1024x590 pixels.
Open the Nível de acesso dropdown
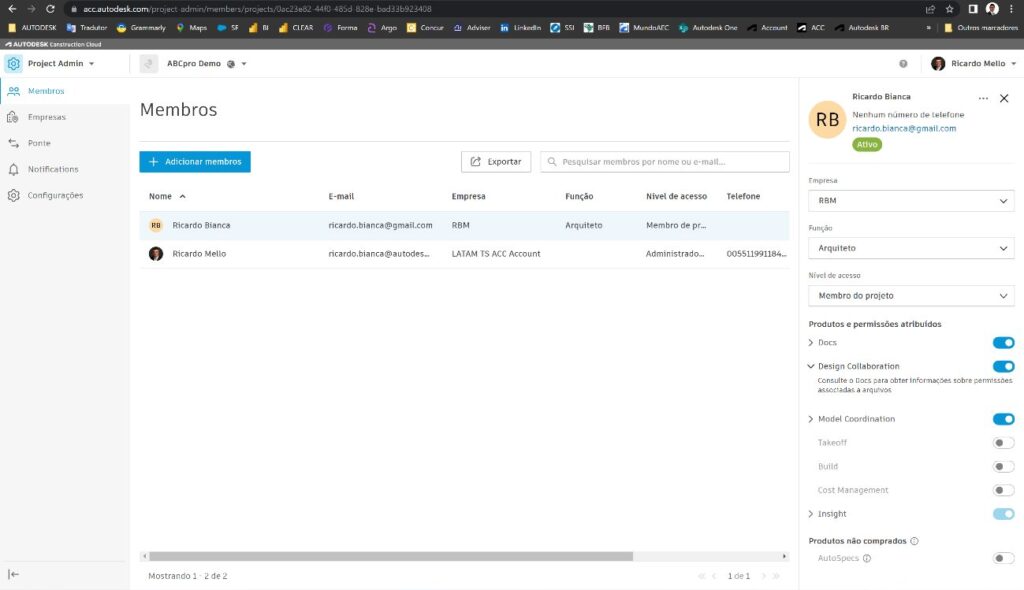point(911,296)
